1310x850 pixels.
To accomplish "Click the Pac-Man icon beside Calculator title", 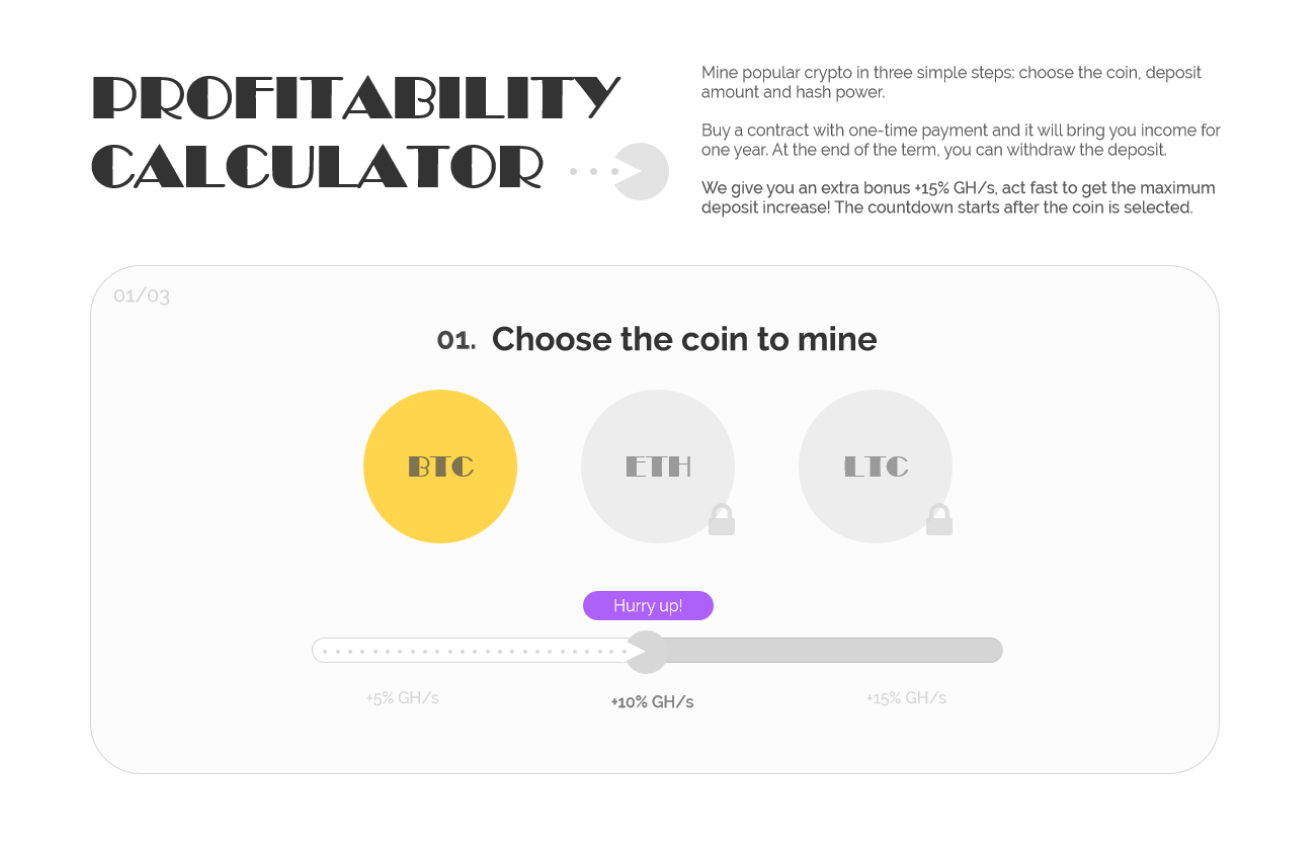I will click(x=640, y=172).
